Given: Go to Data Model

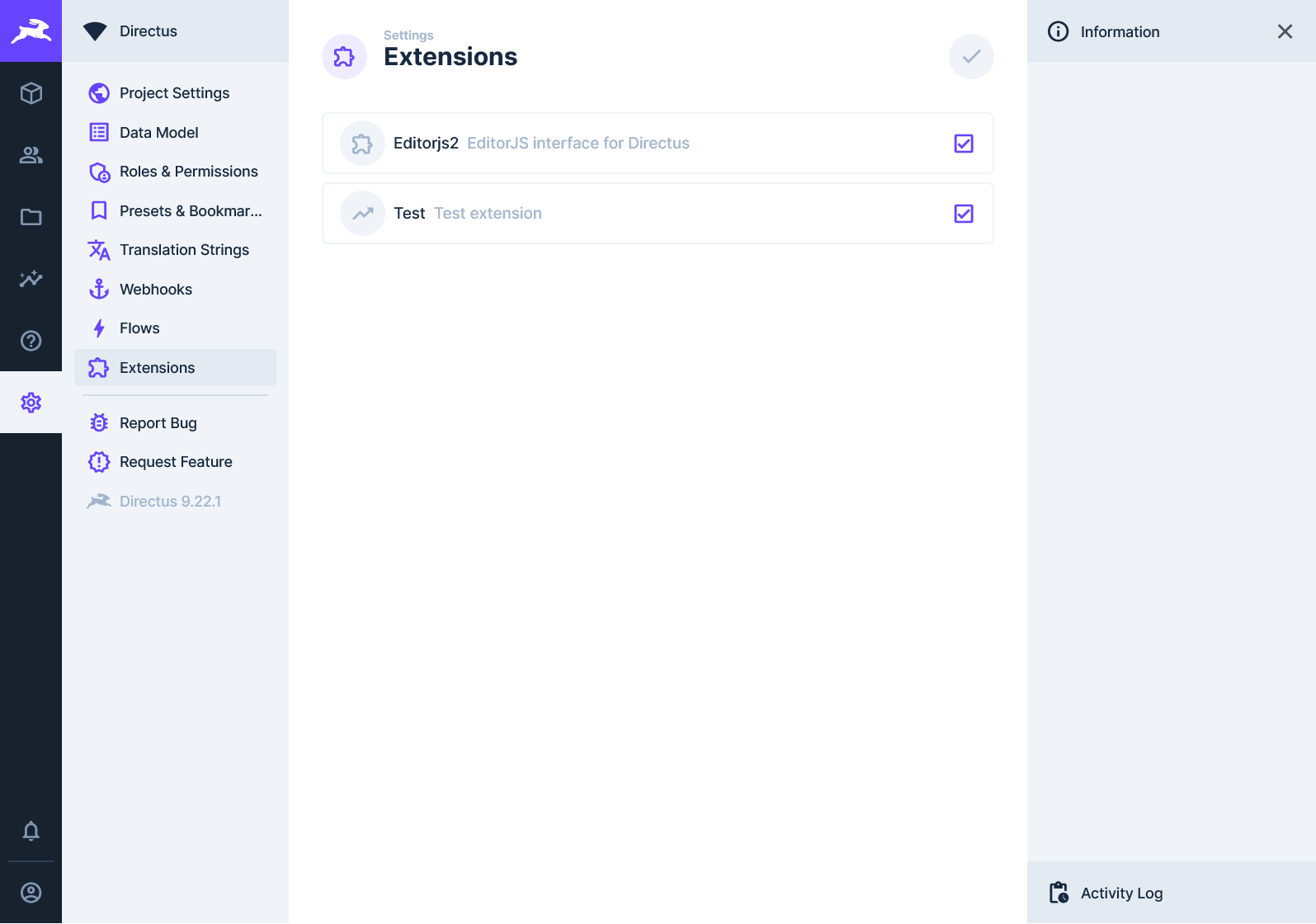Looking at the screenshot, I should [175, 132].
